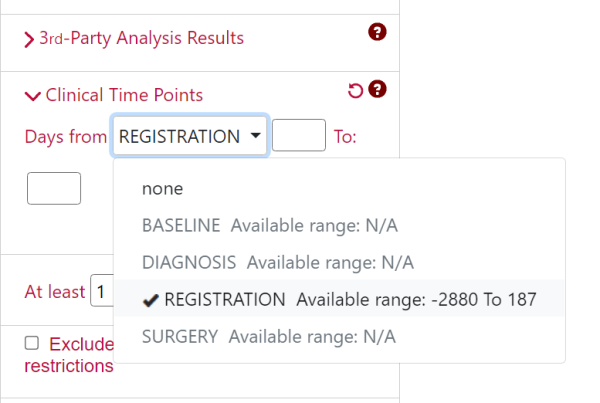Click the Clinical Time Points heading
600x403 pixels.
tap(124, 95)
